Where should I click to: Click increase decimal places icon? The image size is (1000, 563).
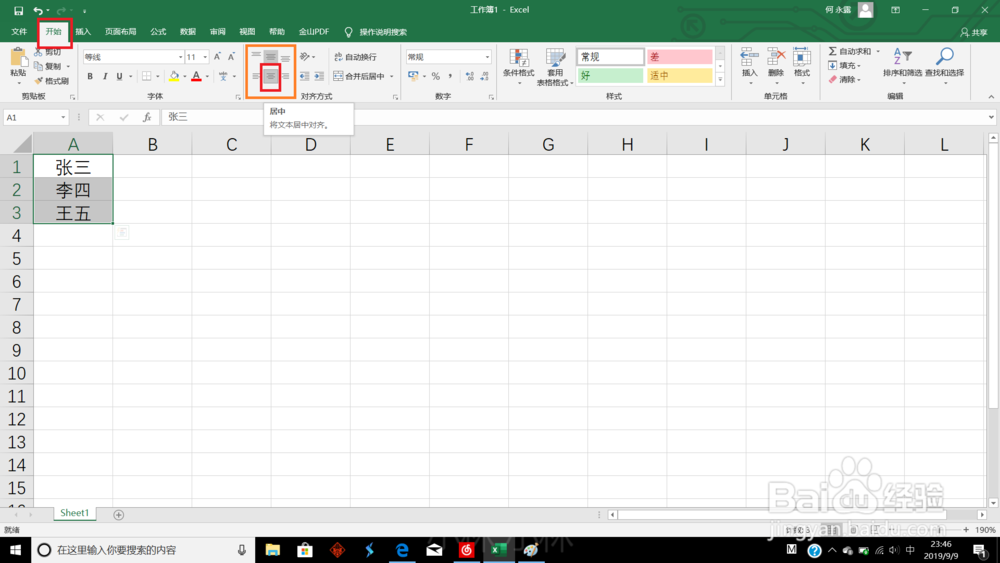click(470, 77)
